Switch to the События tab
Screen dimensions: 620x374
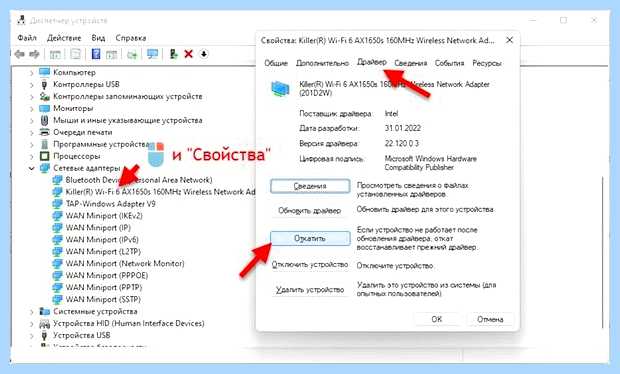tap(450, 63)
